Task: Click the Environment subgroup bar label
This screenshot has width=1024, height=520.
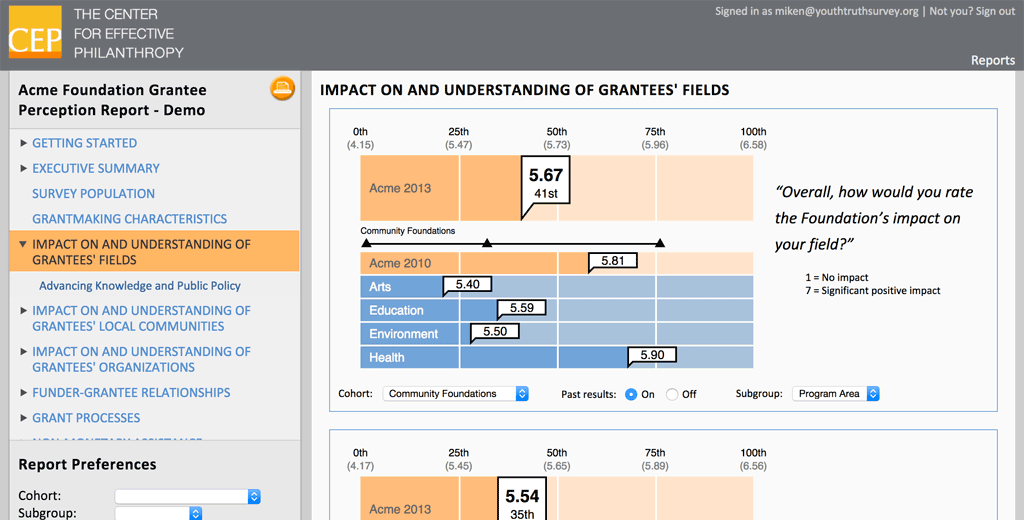Action: tap(404, 334)
